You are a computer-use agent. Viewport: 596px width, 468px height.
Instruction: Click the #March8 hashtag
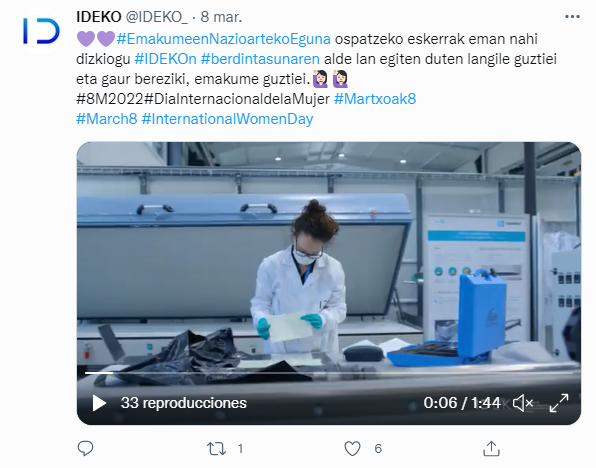pos(106,119)
